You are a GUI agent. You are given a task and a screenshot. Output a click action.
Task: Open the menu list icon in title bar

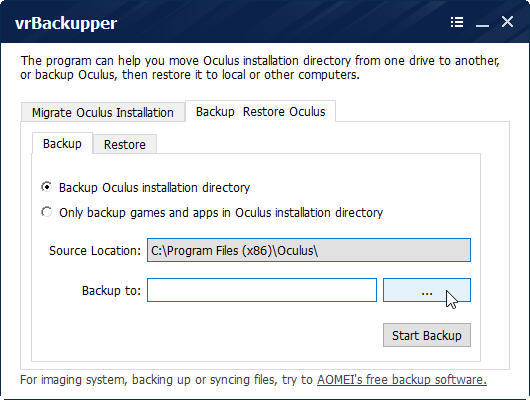(457, 22)
